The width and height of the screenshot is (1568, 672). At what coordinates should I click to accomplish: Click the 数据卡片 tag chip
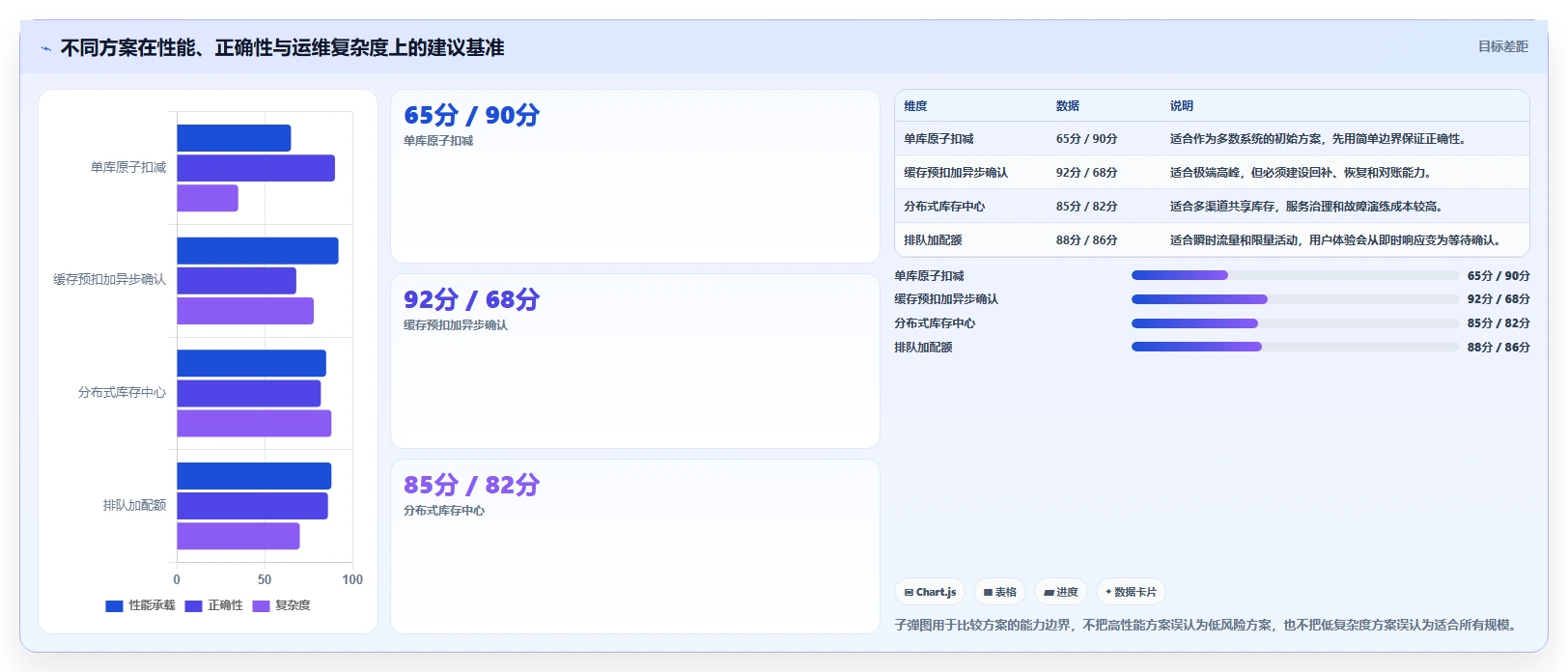1131,592
